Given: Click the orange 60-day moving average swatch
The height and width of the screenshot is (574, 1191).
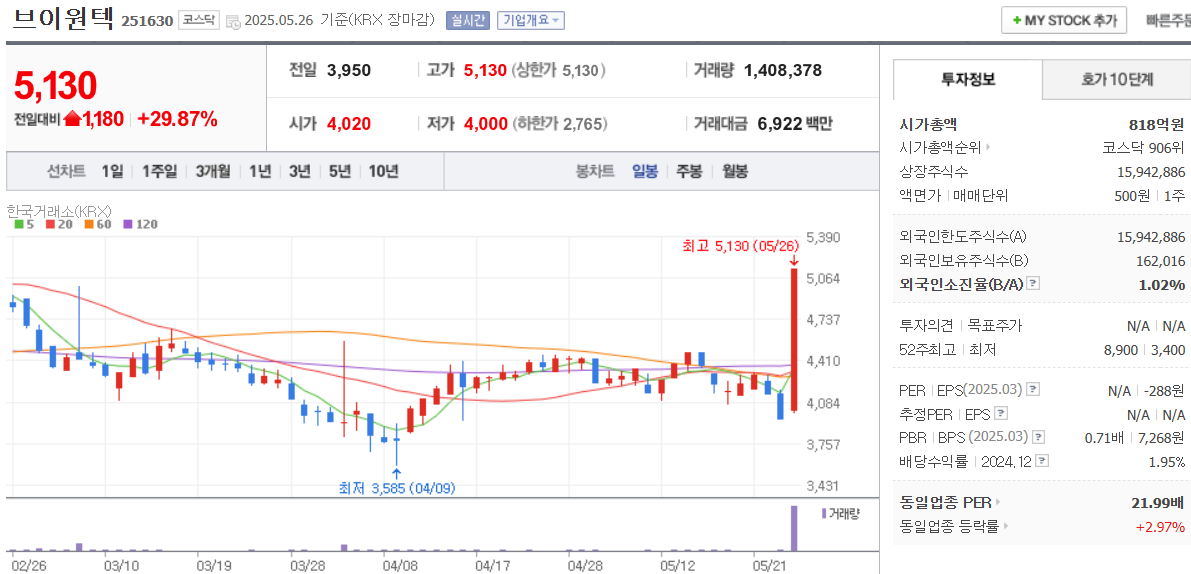Looking at the screenshot, I should (x=89, y=224).
